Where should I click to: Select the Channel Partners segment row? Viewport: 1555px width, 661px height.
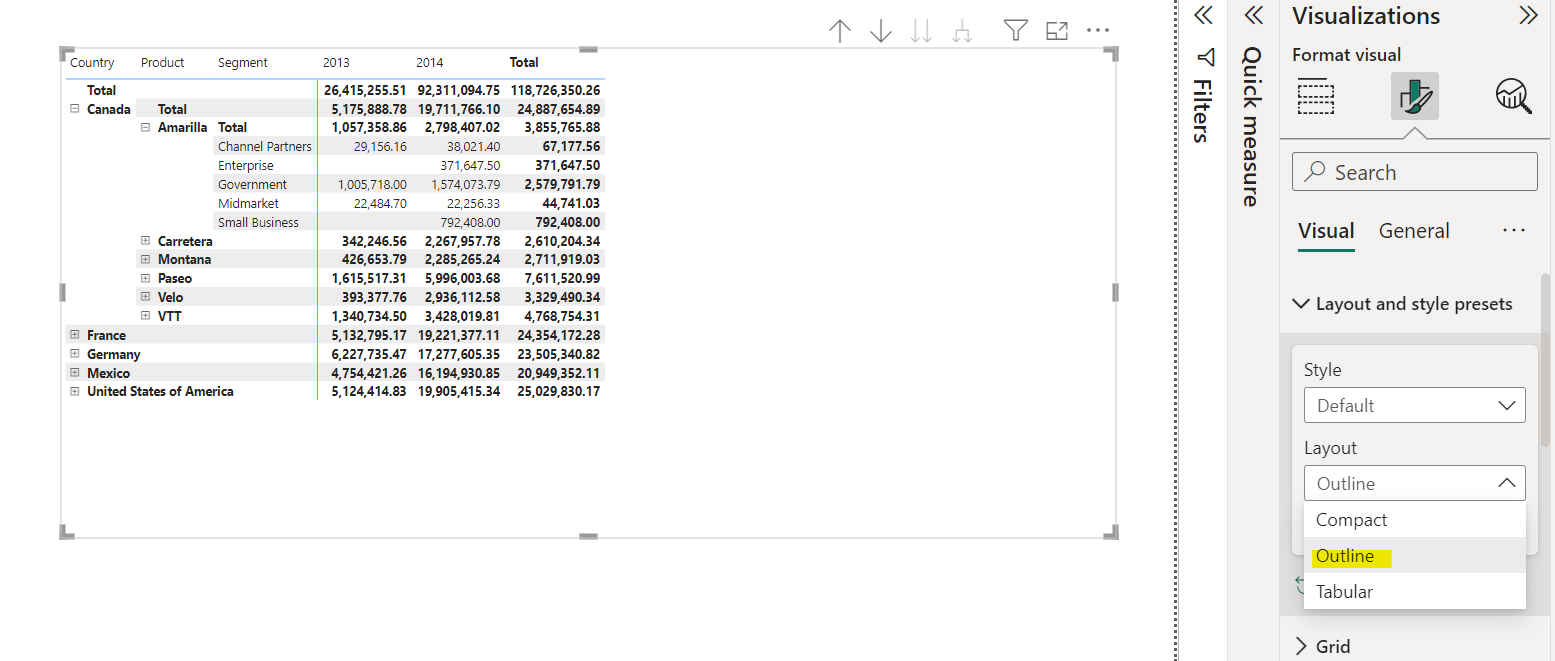pos(265,147)
